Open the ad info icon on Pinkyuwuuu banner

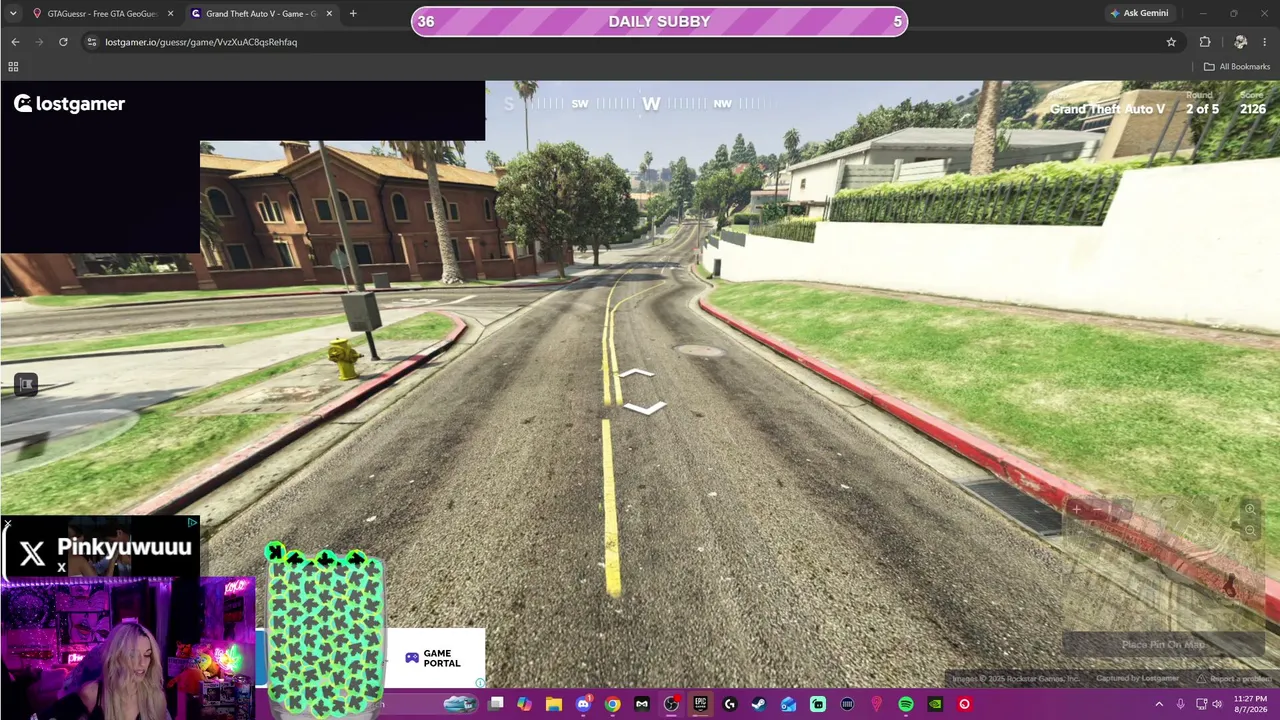pos(193,522)
